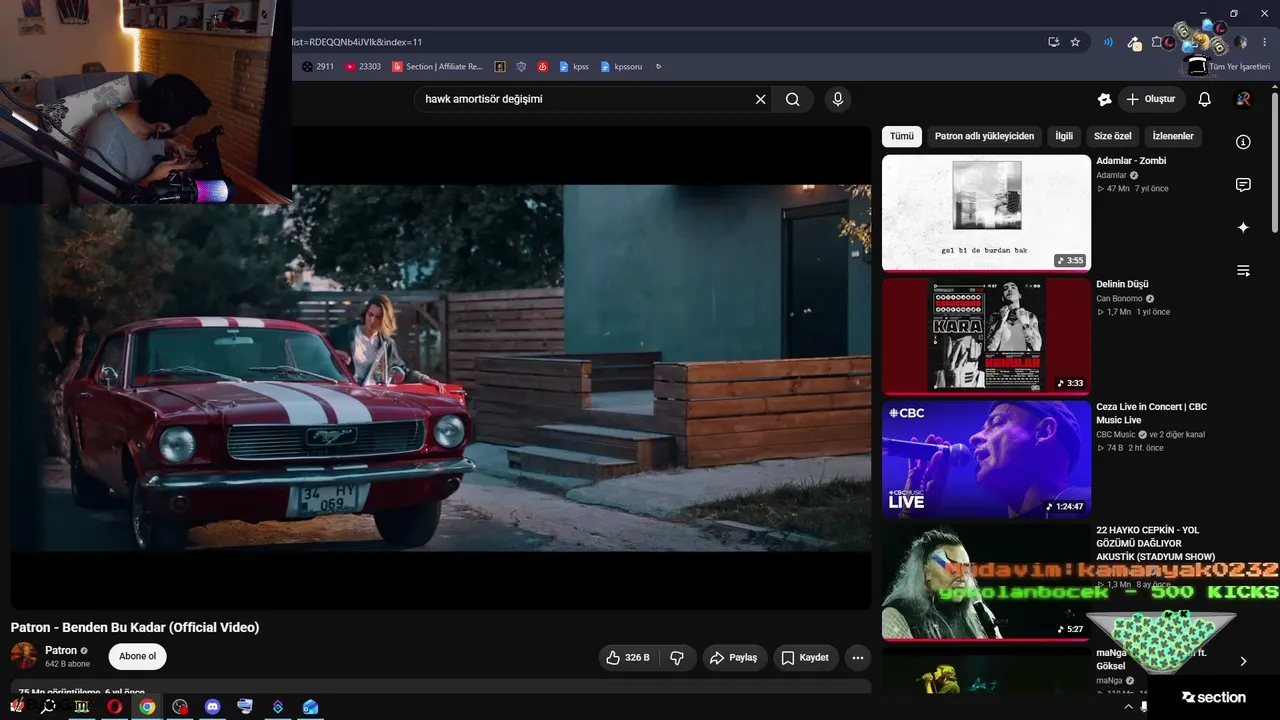Expand the side panel arrow chevron
The image size is (1280, 720).
tap(1243, 661)
